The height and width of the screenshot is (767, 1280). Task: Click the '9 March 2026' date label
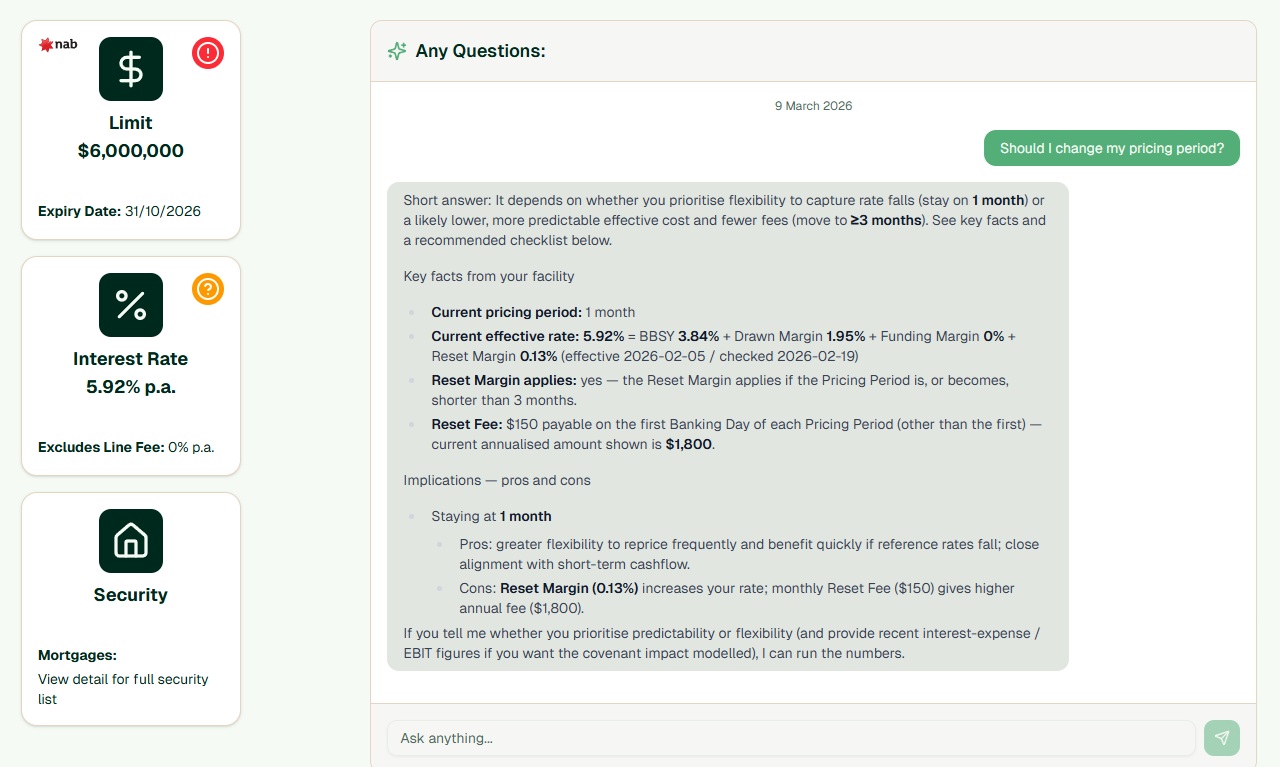(x=813, y=106)
